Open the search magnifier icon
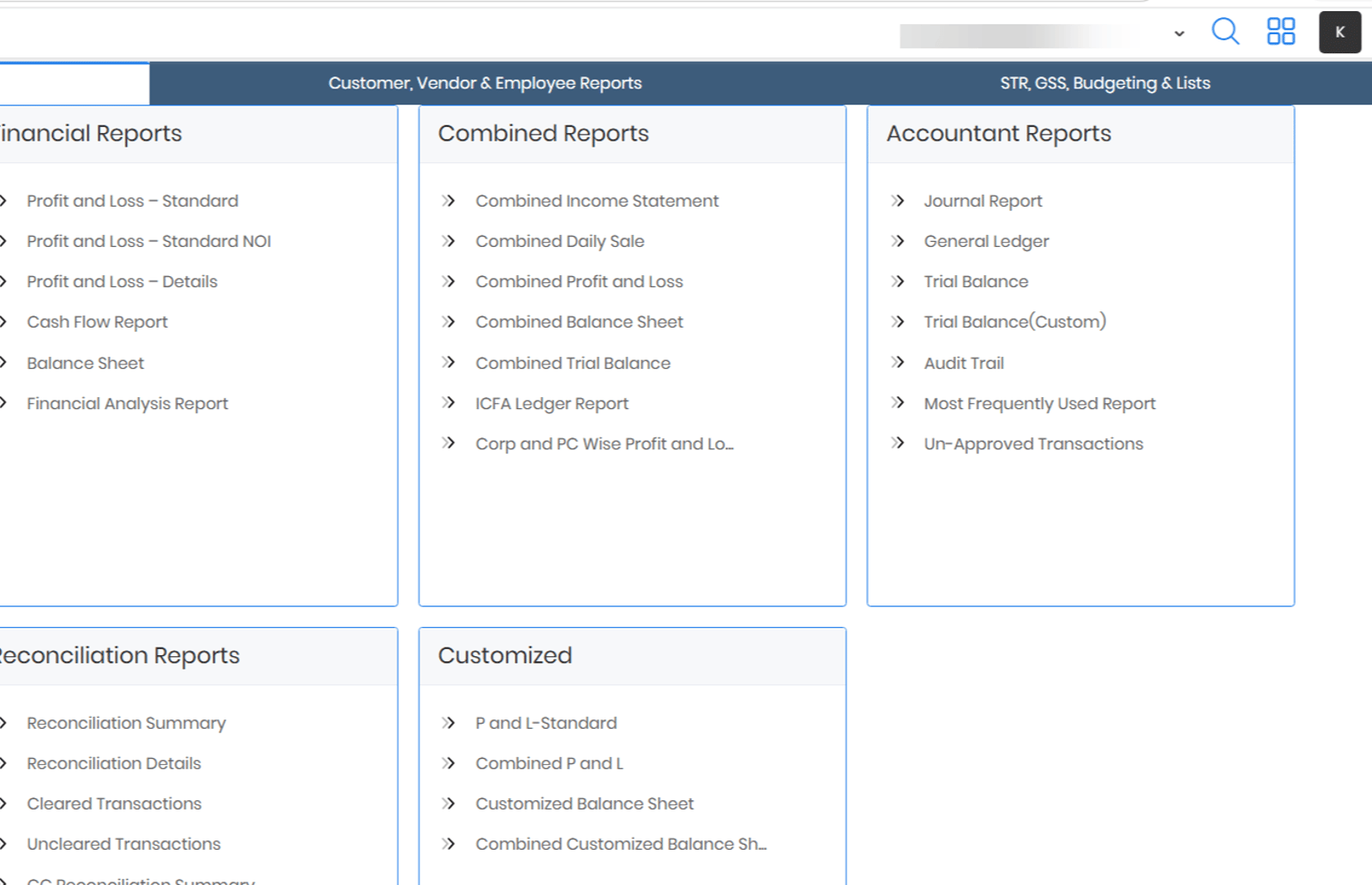Image resolution: width=1372 pixels, height=885 pixels. (1225, 32)
